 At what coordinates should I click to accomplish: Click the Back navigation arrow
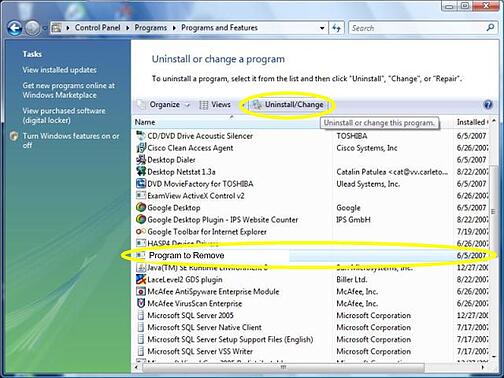pos(15,28)
